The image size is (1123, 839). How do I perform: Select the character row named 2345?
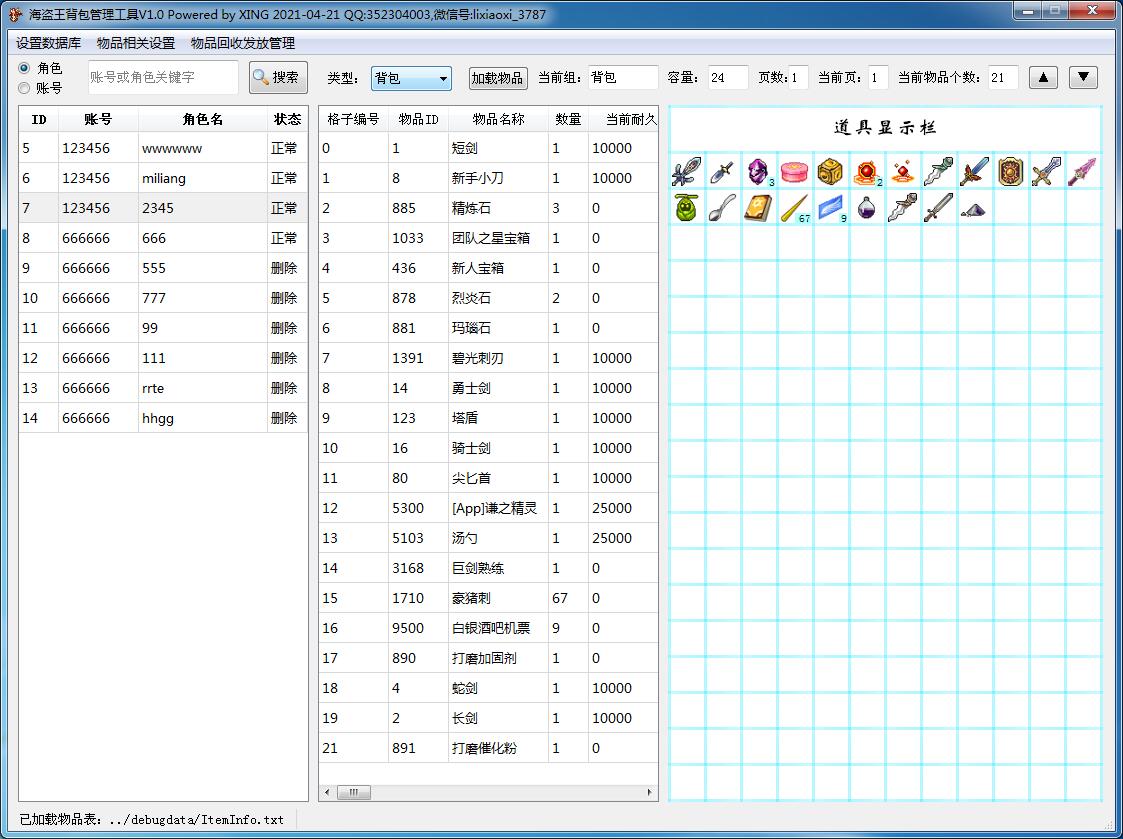point(163,208)
